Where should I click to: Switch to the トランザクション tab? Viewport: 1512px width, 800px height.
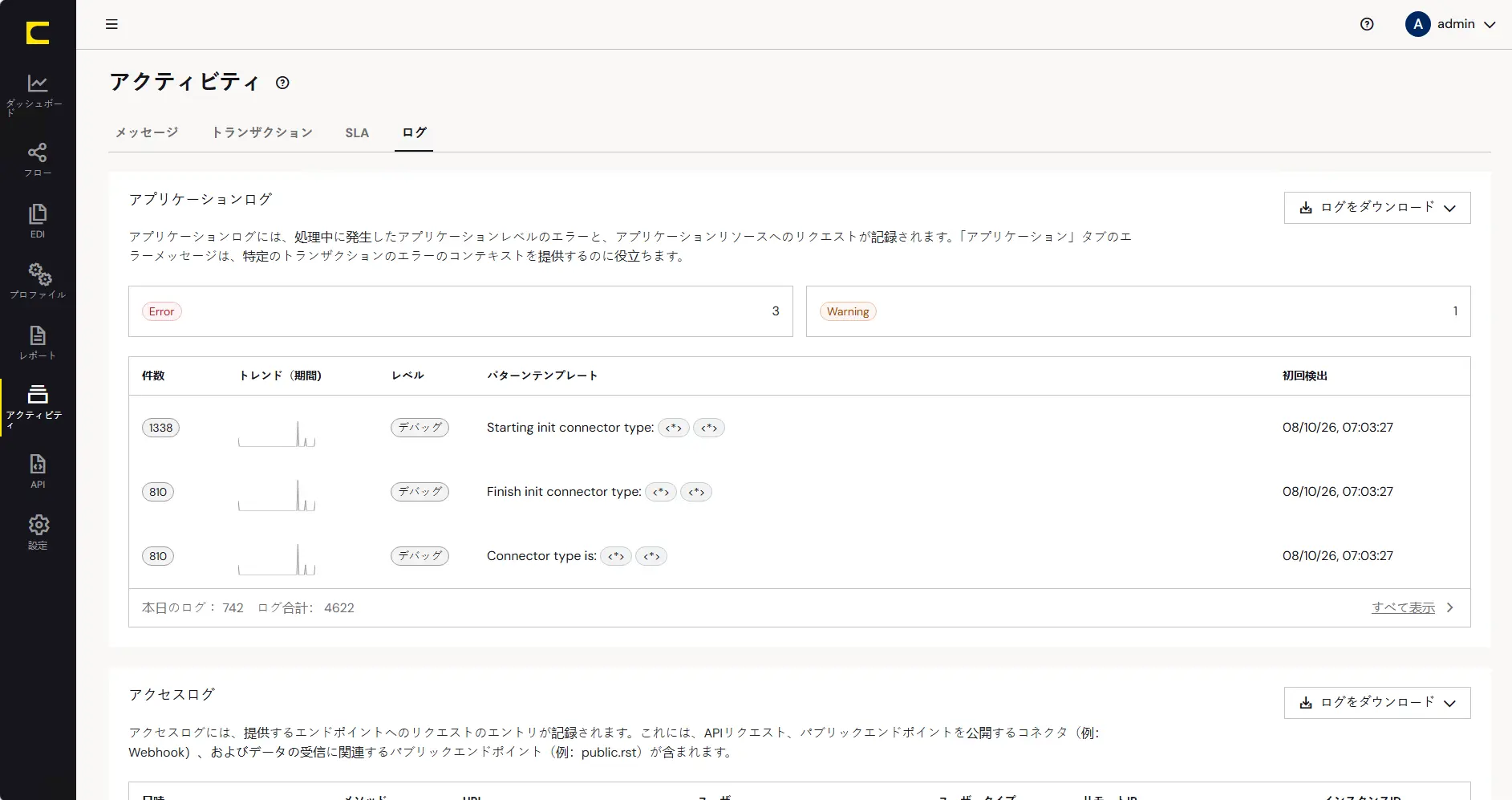[262, 132]
